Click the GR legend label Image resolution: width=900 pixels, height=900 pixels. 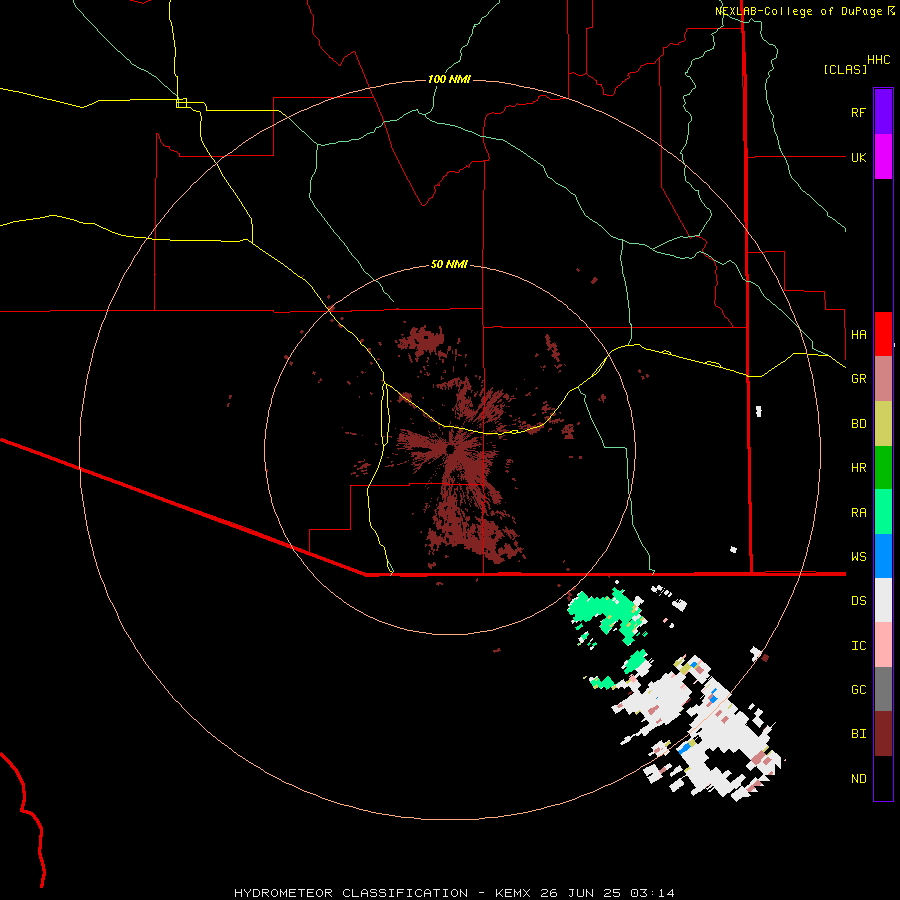point(858,379)
